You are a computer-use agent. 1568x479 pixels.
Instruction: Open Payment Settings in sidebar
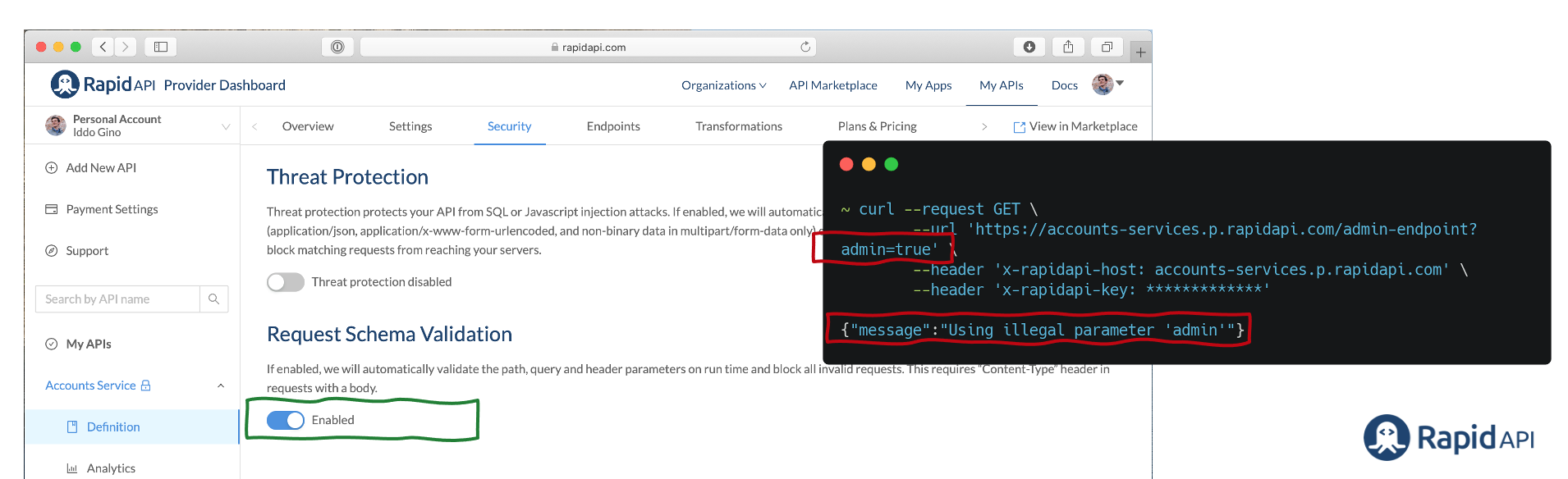(112, 209)
